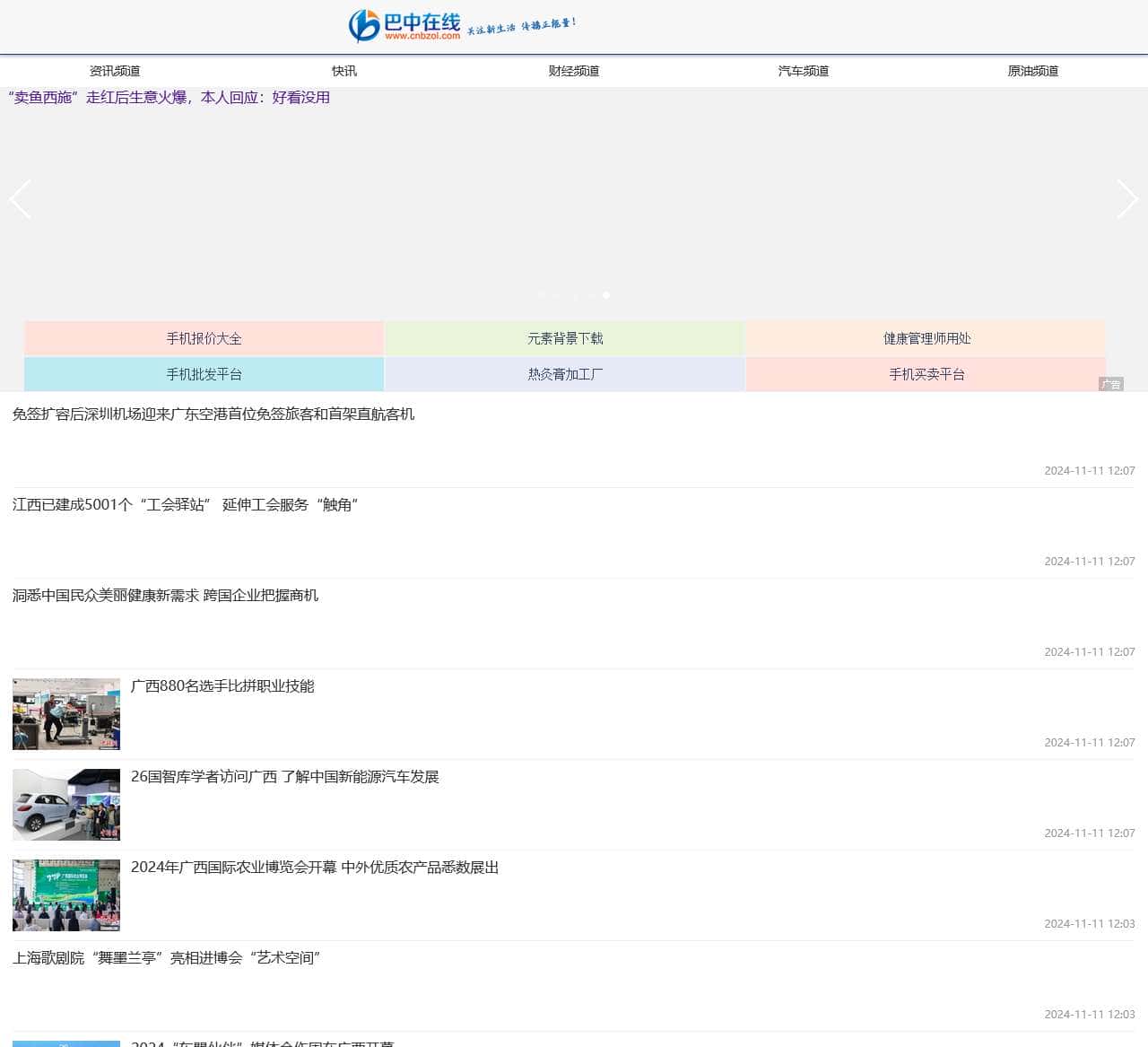Image resolution: width=1148 pixels, height=1047 pixels.
Task: Select the last carousel dot indicator
Action: (x=606, y=294)
